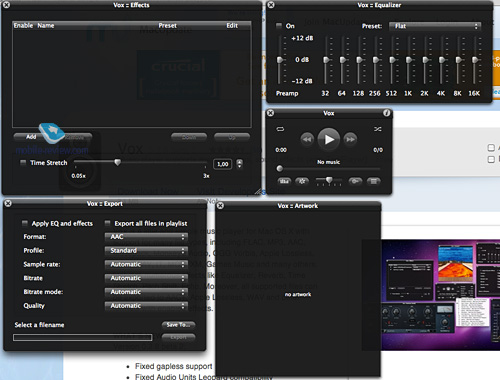Click the Vox track position seek bar
The width and height of the screenshot is (500, 380).
coord(329,169)
